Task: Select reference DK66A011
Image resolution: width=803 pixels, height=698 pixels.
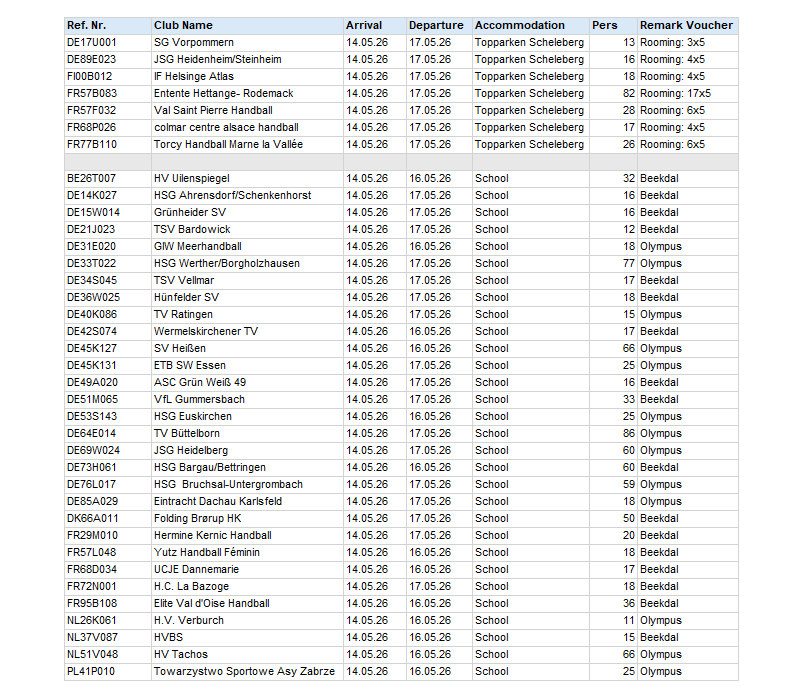Action: [x=108, y=518]
